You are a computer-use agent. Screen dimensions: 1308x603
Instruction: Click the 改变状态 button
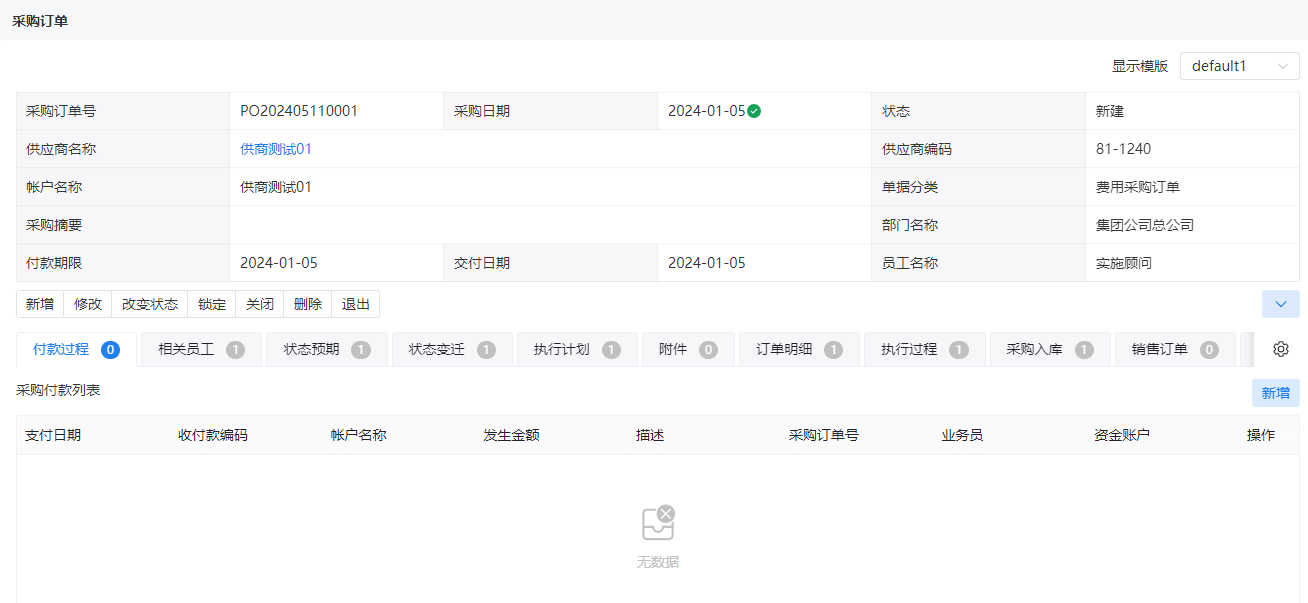(150, 304)
